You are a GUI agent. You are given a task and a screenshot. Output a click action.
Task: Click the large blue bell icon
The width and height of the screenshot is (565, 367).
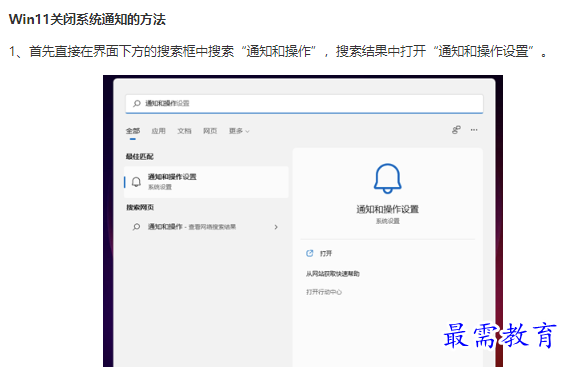point(387,178)
